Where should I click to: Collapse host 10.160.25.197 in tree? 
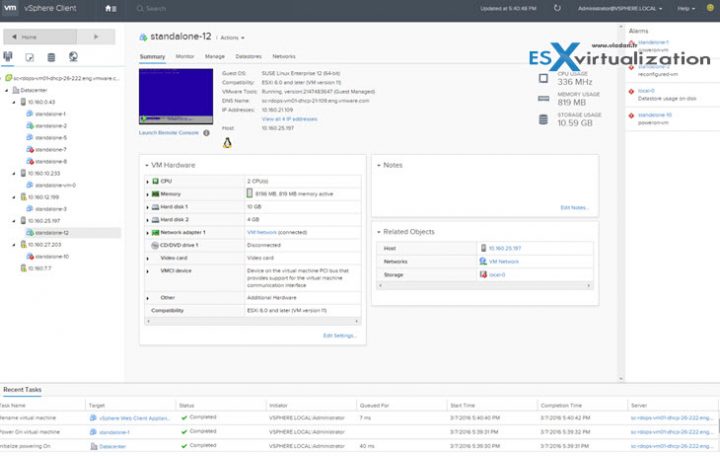click(14, 221)
